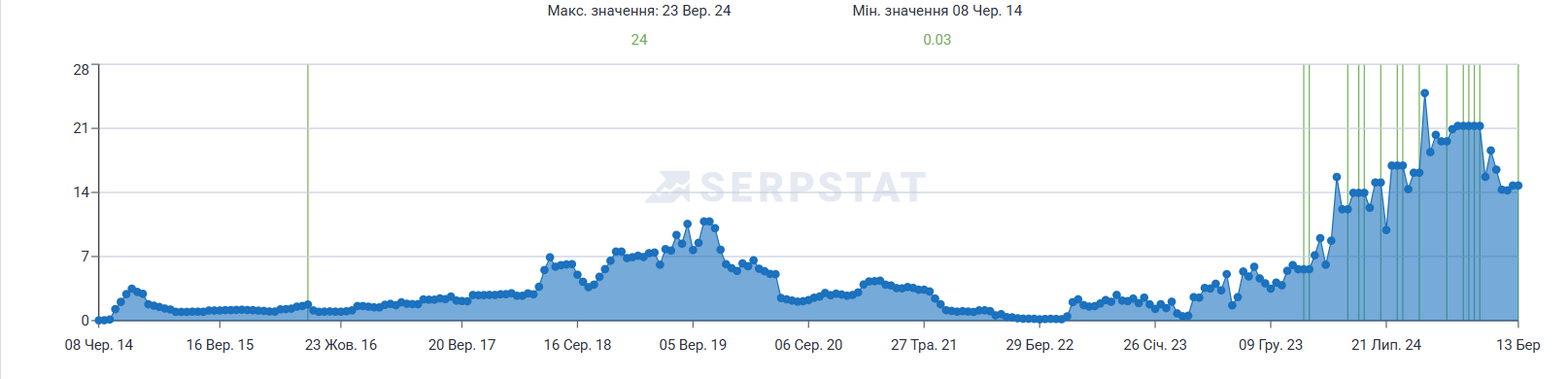Click the rightmost green vertical marker line
Image resolution: width=1568 pixels, height=379 pixels.
(1517, 192)
